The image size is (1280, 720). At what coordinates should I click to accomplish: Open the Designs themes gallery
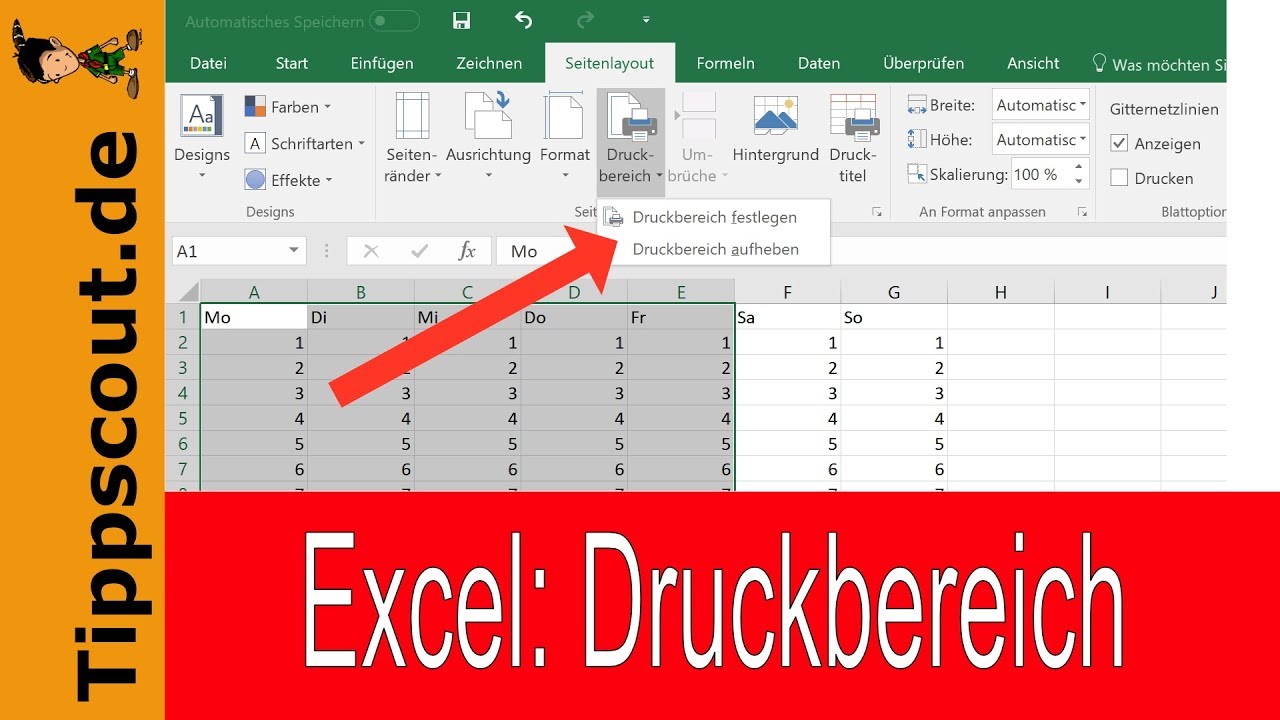coord(202,138)
